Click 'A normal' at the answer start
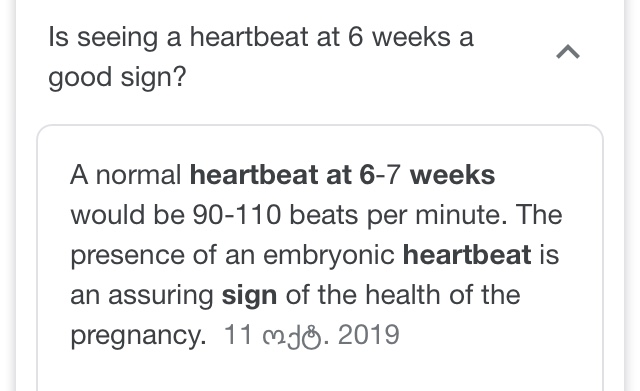640x391 pixels. (x=126, y=175)
